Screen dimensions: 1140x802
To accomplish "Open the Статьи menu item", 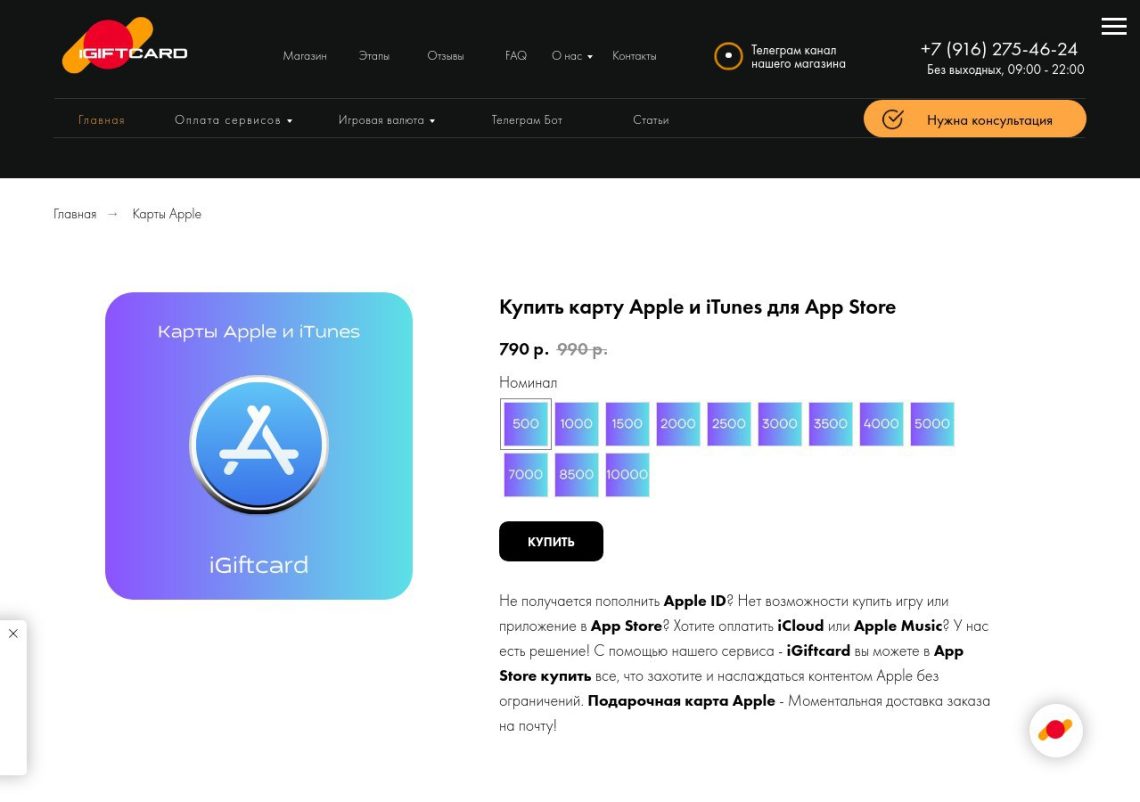I will (x=651, y=120).
